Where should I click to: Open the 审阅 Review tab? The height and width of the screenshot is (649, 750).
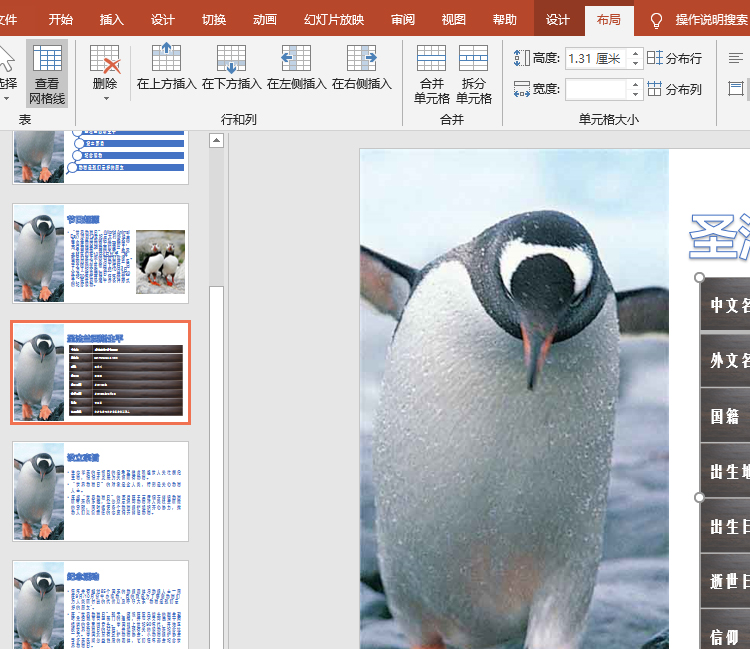[x=403, y=20]
